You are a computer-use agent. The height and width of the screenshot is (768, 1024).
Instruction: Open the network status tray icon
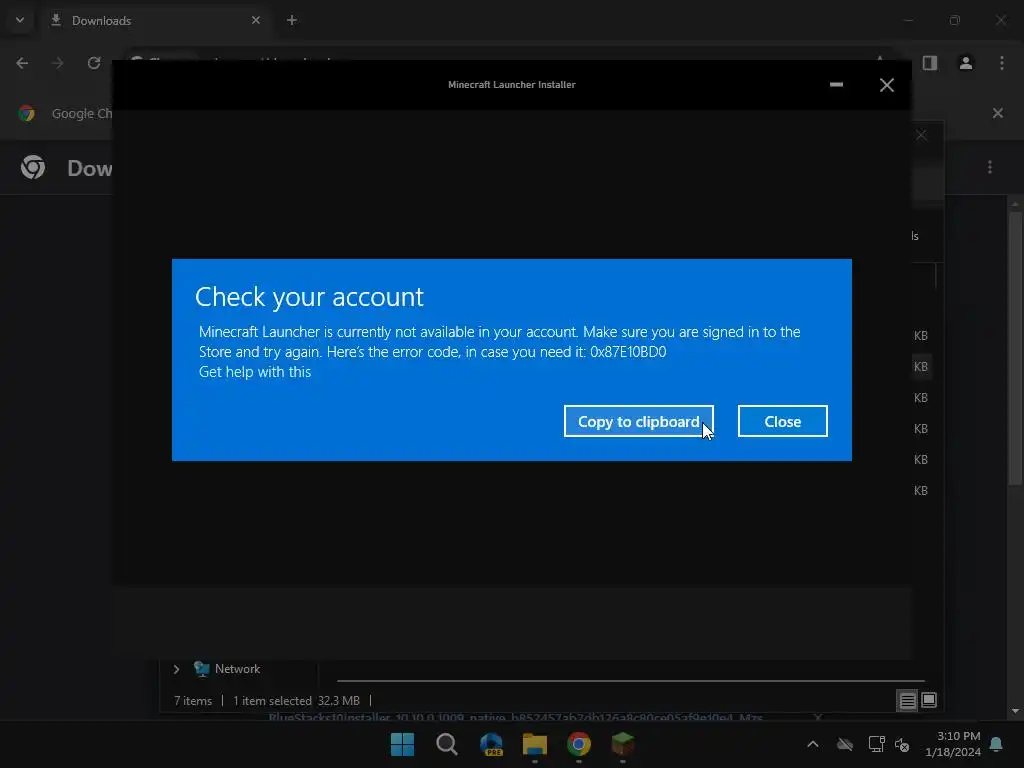coord(876,744)
